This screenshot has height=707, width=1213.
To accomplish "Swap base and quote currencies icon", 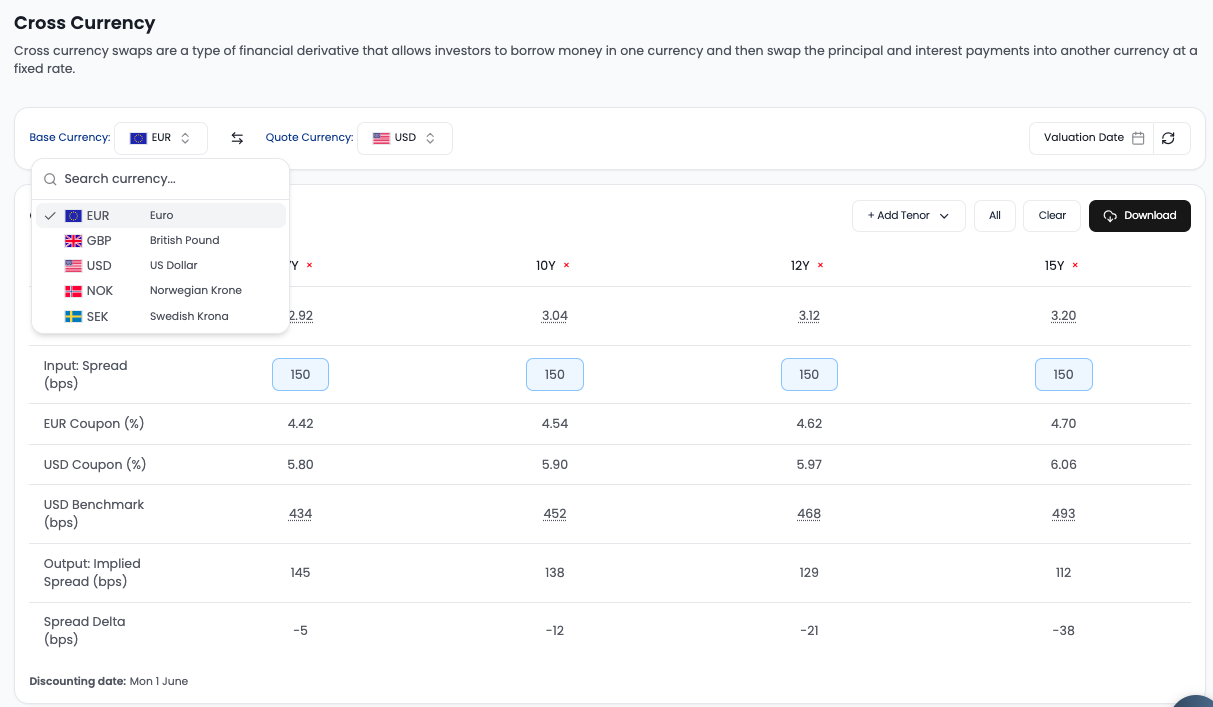I will 237,138.
